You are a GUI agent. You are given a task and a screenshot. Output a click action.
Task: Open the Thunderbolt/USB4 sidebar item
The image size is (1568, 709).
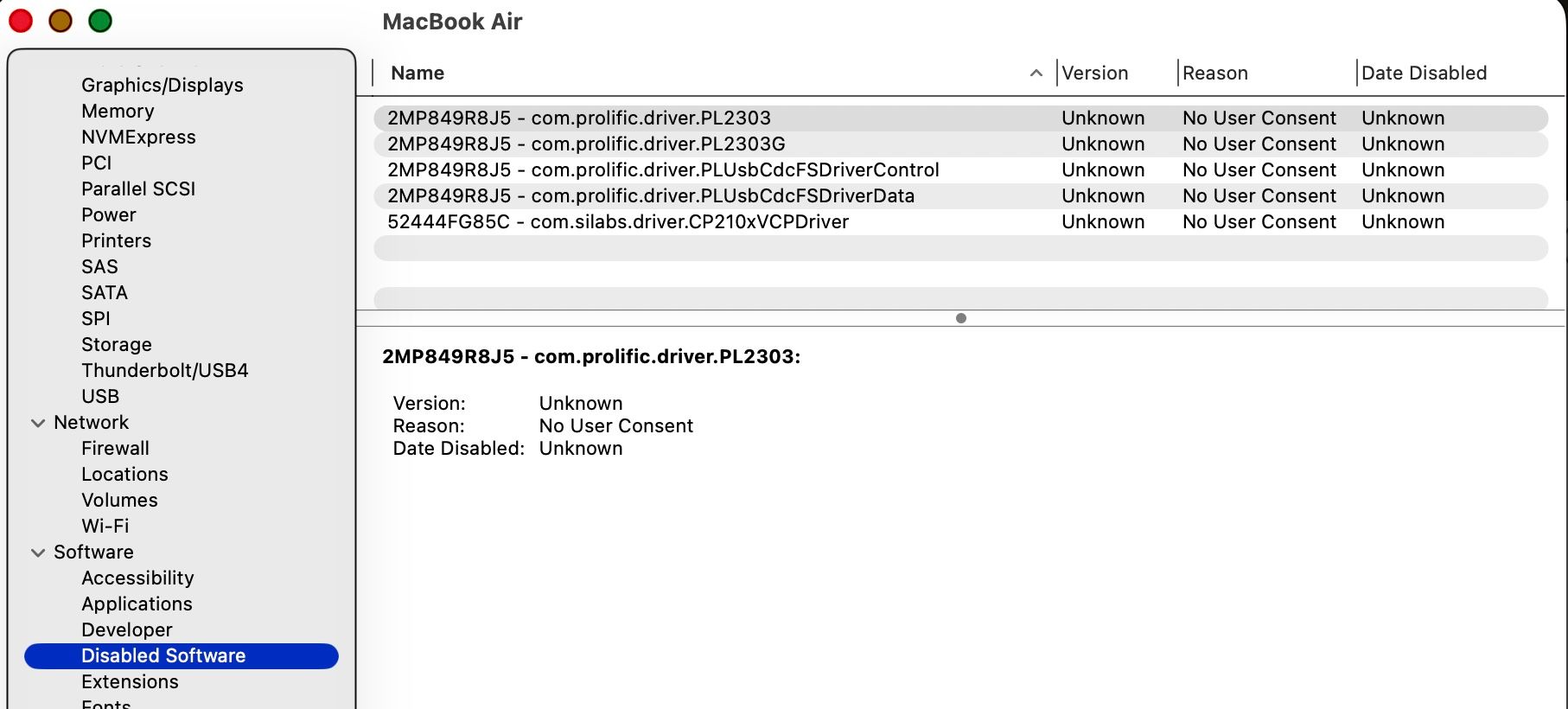(164, 370)
